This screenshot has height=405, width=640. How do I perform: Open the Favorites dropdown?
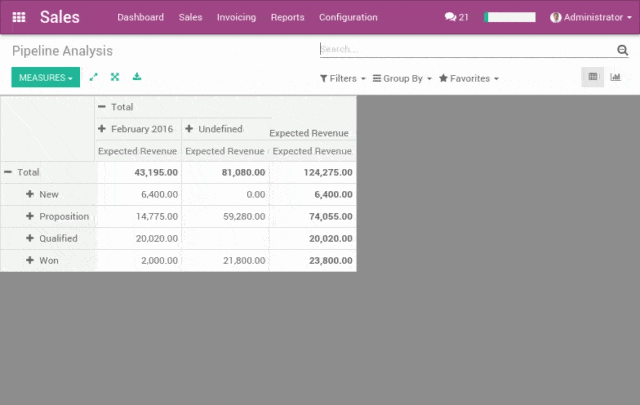(x=468, y=78)
